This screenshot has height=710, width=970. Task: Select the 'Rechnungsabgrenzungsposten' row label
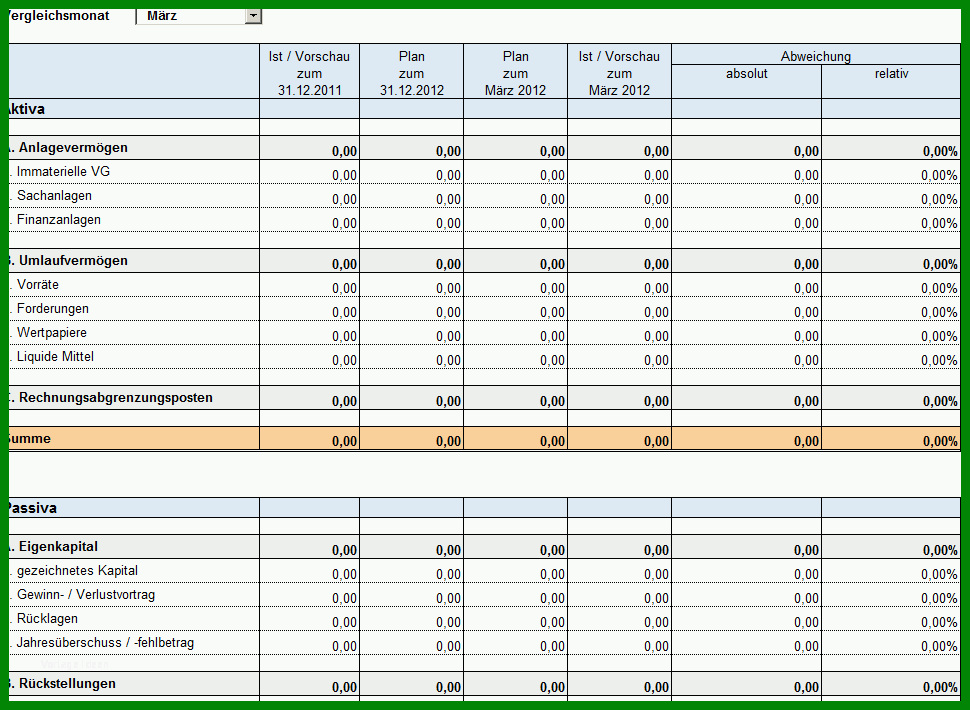(116, 398)
